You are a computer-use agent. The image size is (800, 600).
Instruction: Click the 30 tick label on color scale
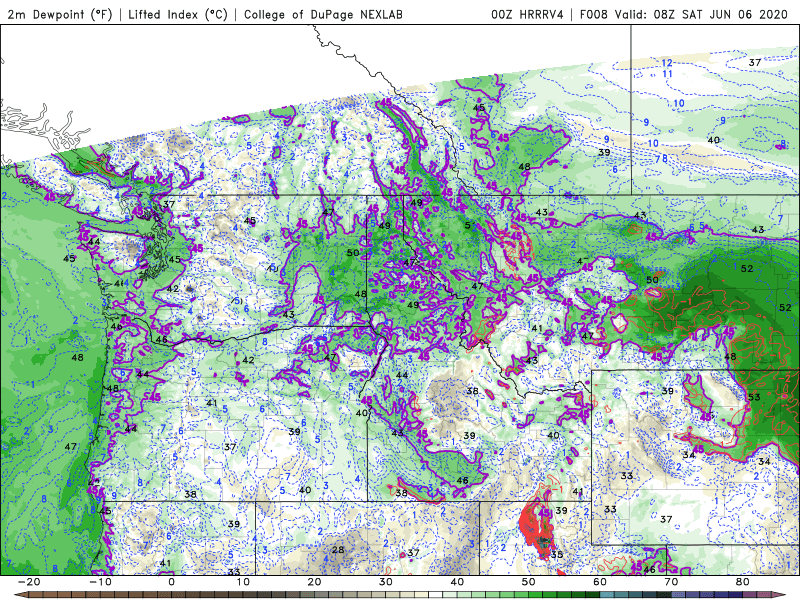pyautogui.click(x=386, y=582)
